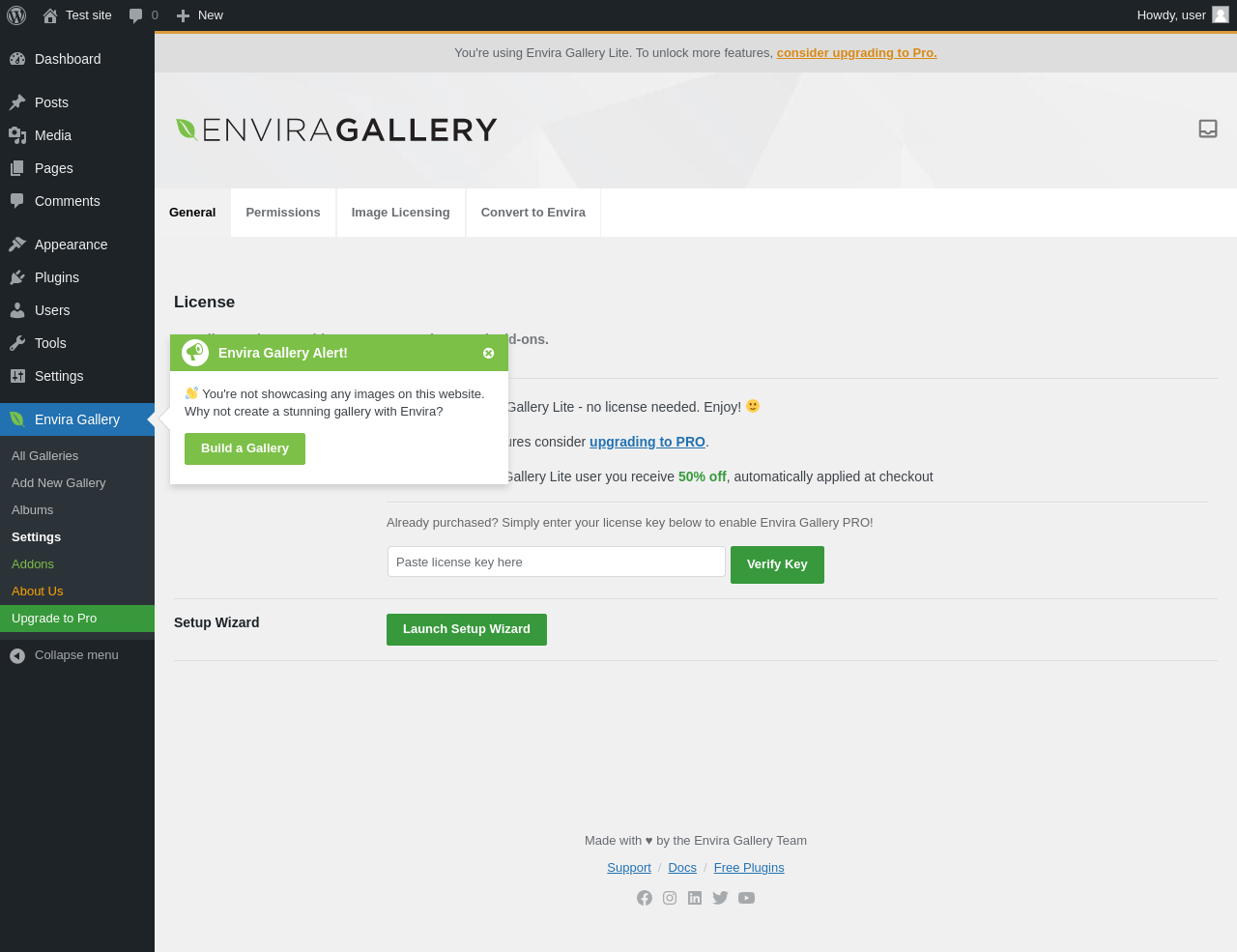Click the Media icon in sidebar
This screenshot has width=1237, height=952.
coord(17,135)
